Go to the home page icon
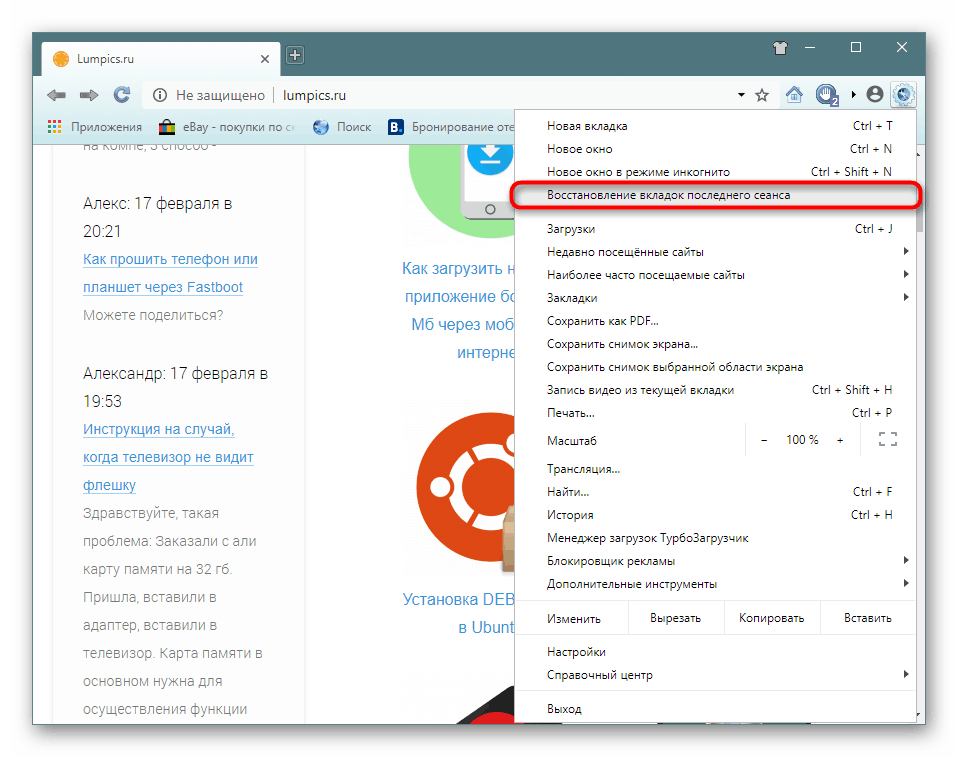958x757 pixels. pyautogui.click(x=794, y=95)
